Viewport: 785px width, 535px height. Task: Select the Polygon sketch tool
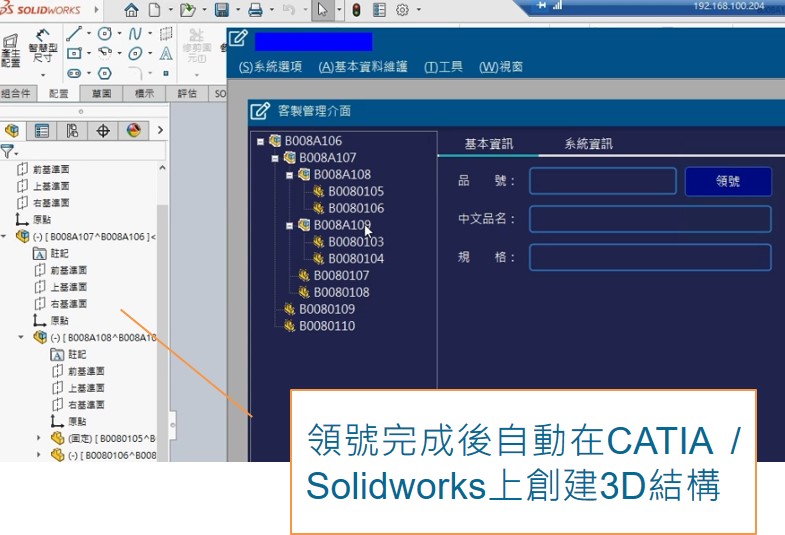point(104,73)
